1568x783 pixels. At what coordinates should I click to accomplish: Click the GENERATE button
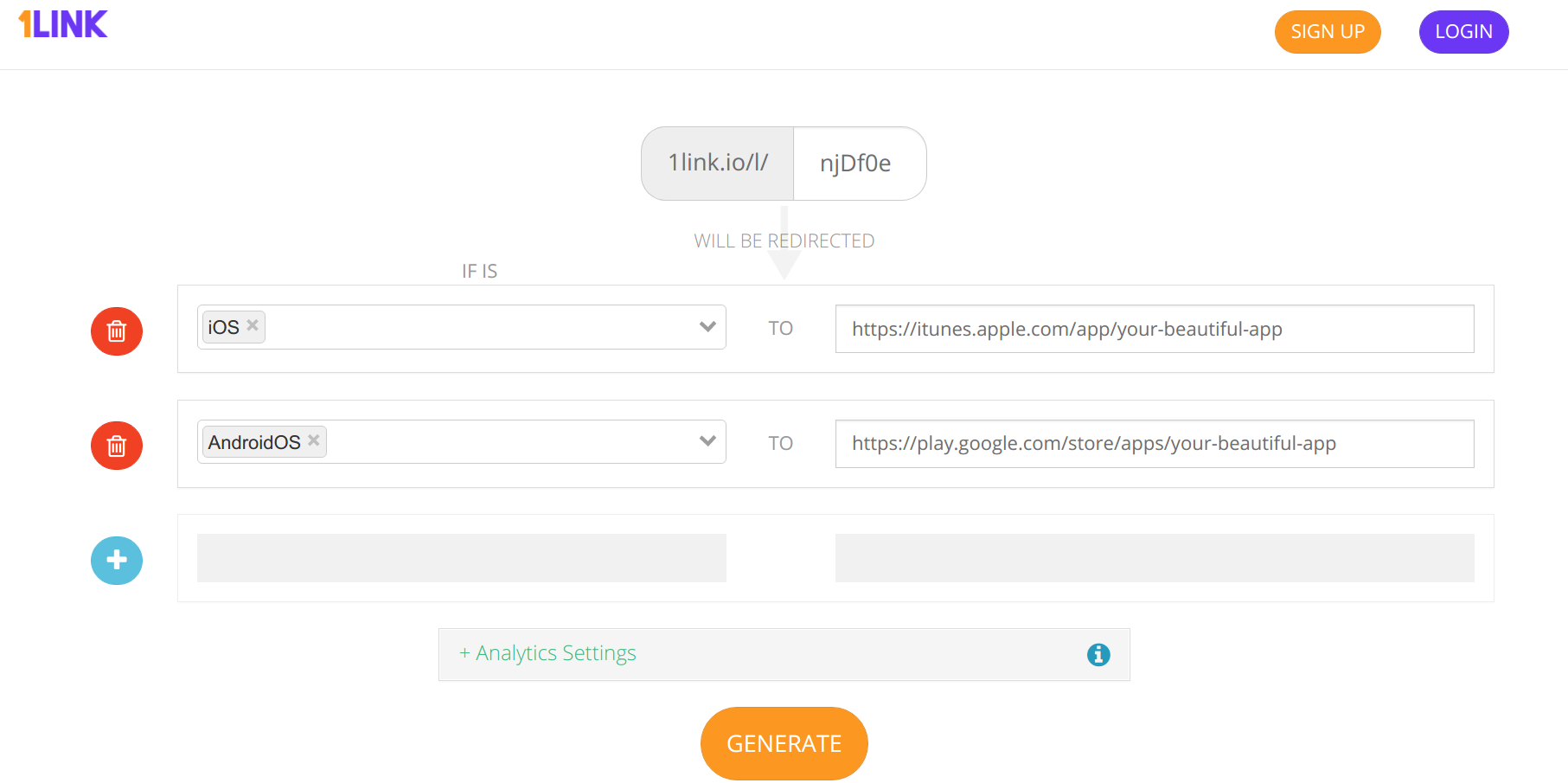coord(784,743)
